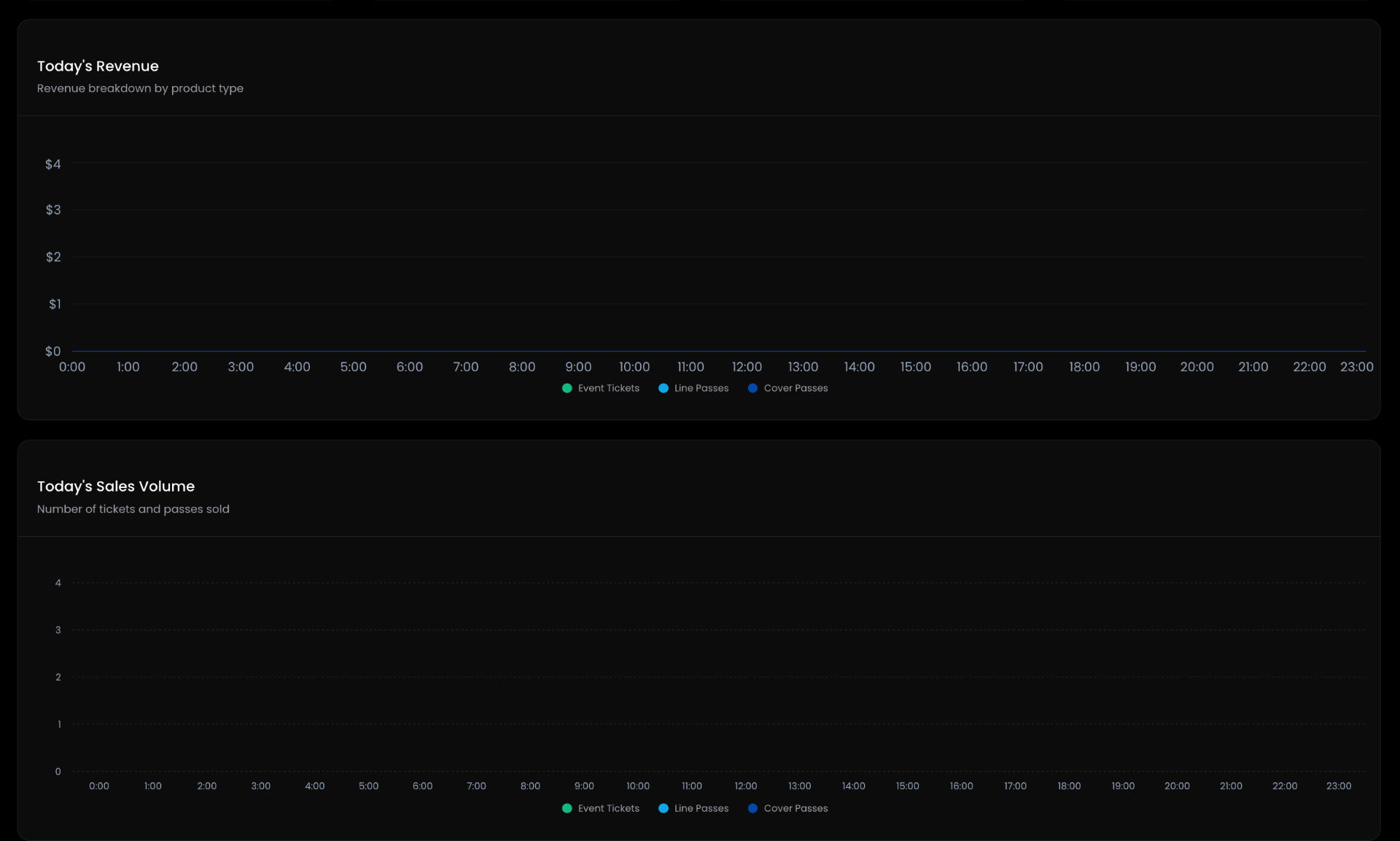The width and height of the screenshot is (1400, 841).
Task: Click the green Event Tickets legend dot on Revenue chart
Action: click(567, 389)
